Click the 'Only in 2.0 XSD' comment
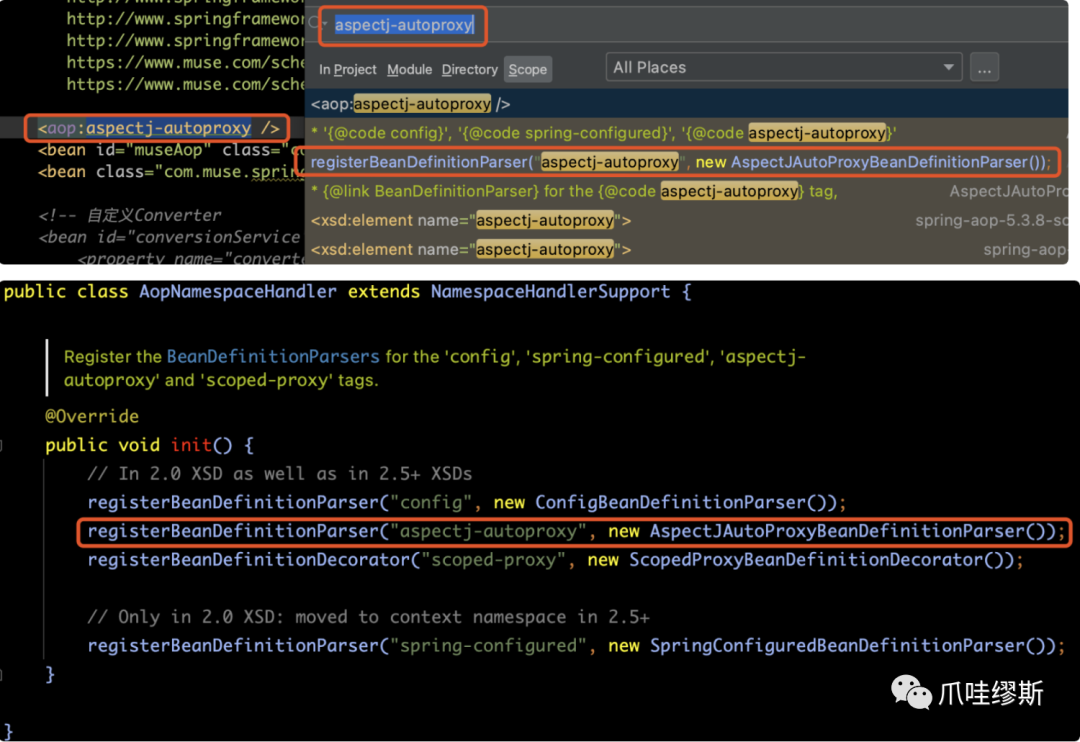The image size is (1080, 742). pyautogui.click(x=368, y=617)
